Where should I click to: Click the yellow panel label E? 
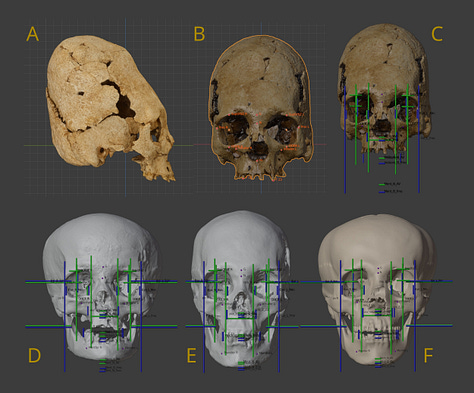tap(191, 356)
